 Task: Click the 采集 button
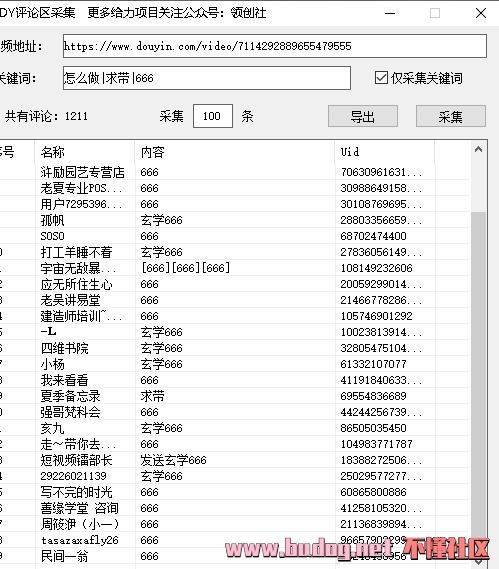click(450, 116)
